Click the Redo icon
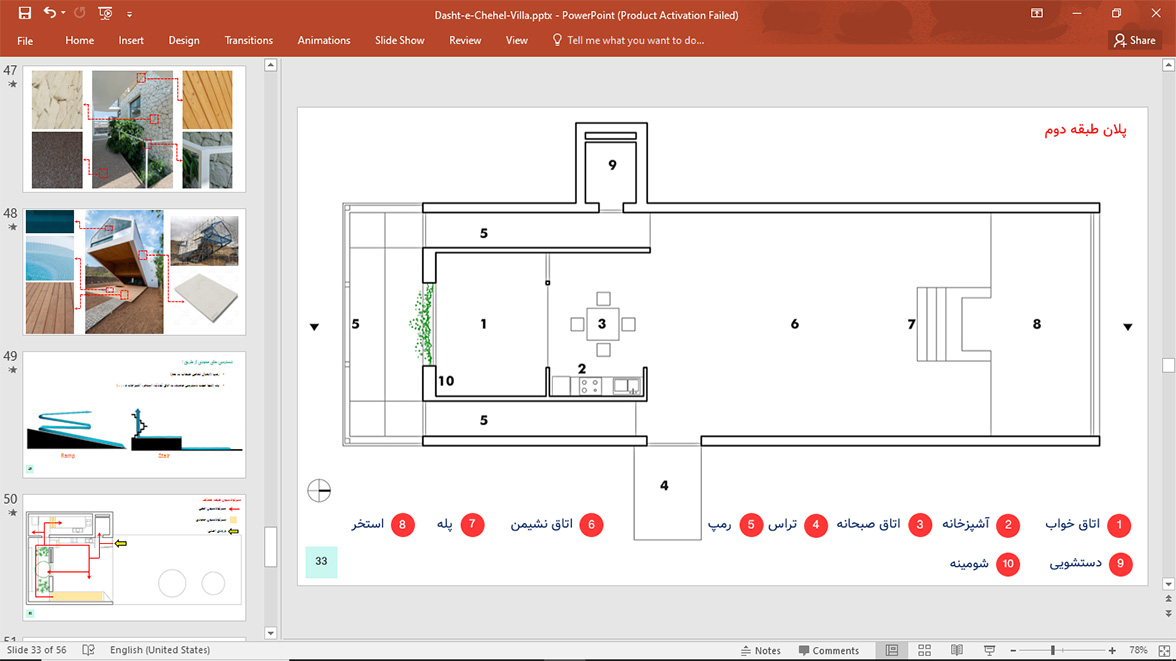 click(80, 13)
